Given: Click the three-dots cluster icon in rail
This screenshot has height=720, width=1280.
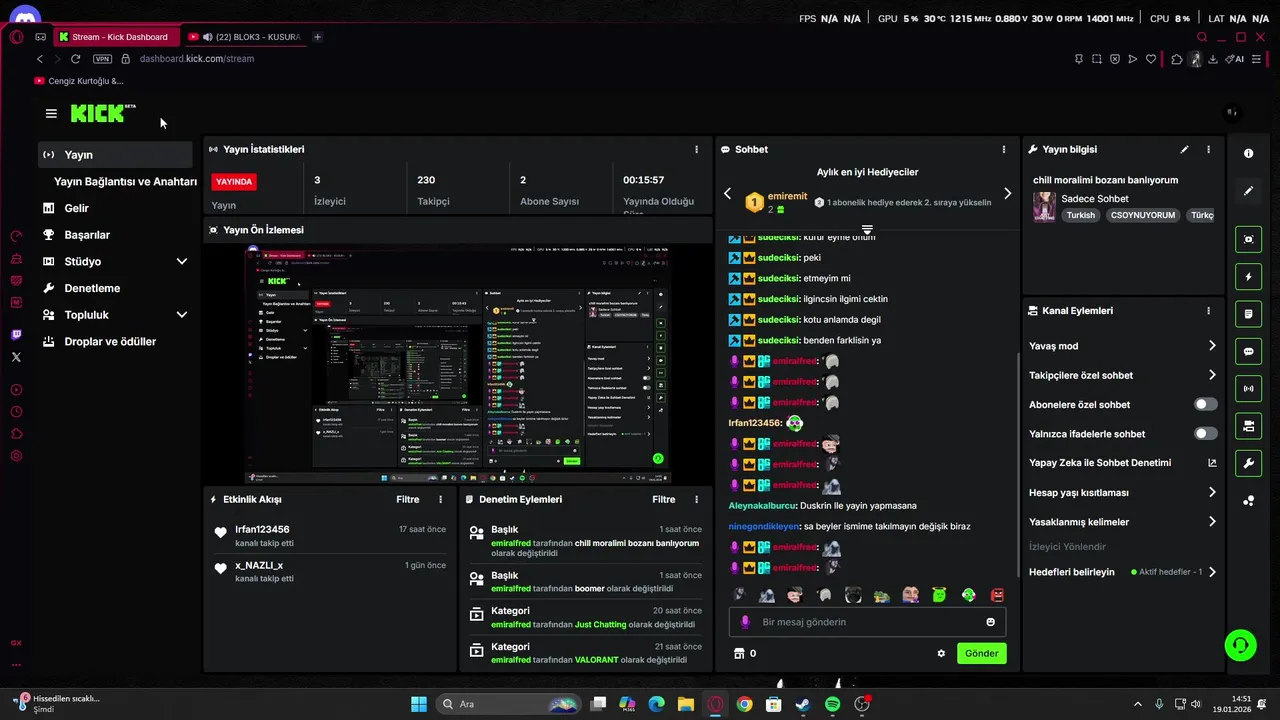Looking at the screenshot, I should [x=1248, y=501].
